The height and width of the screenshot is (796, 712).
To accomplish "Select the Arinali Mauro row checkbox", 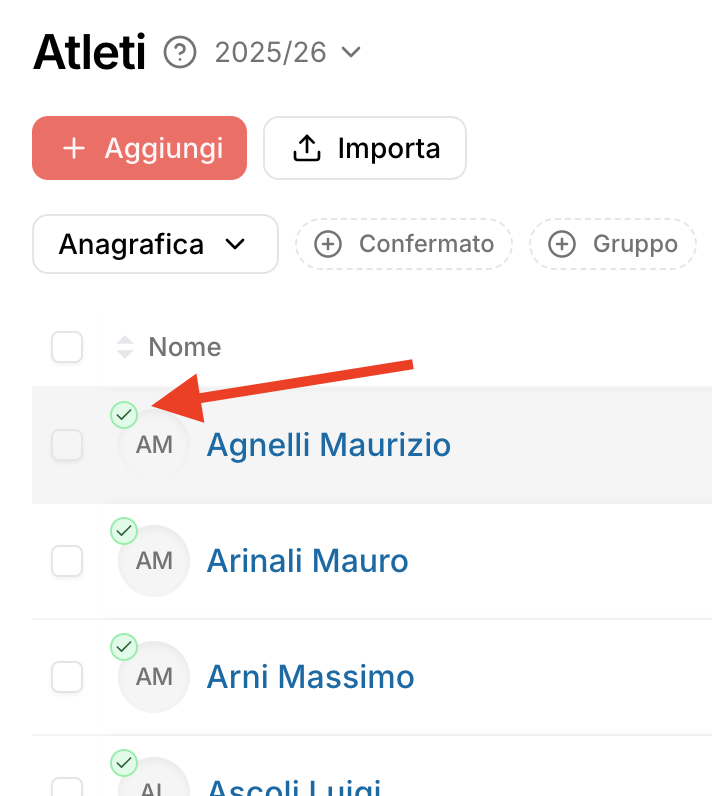I will tap(67, 561).
